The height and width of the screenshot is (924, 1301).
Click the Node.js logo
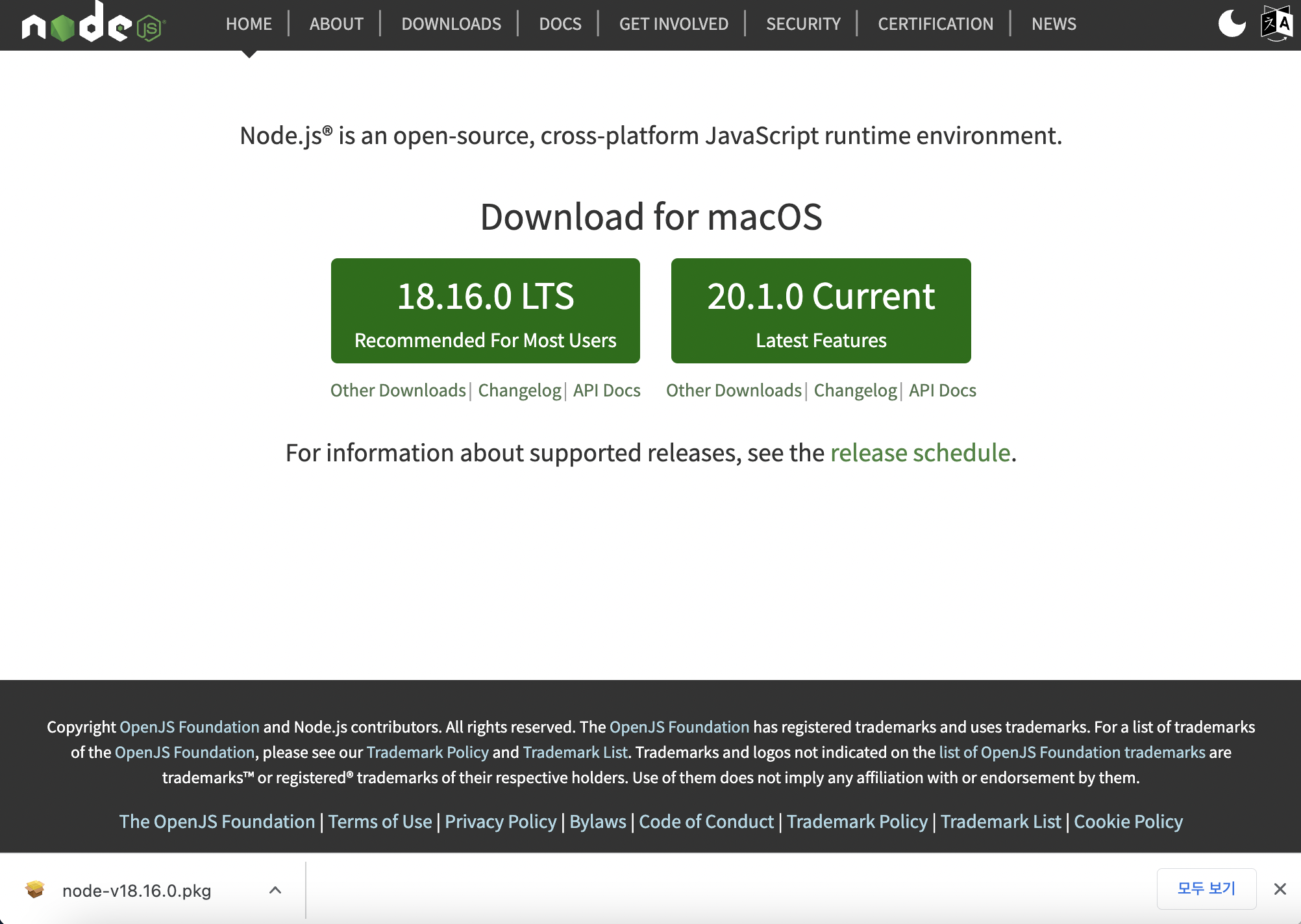[x=93, y=23]
